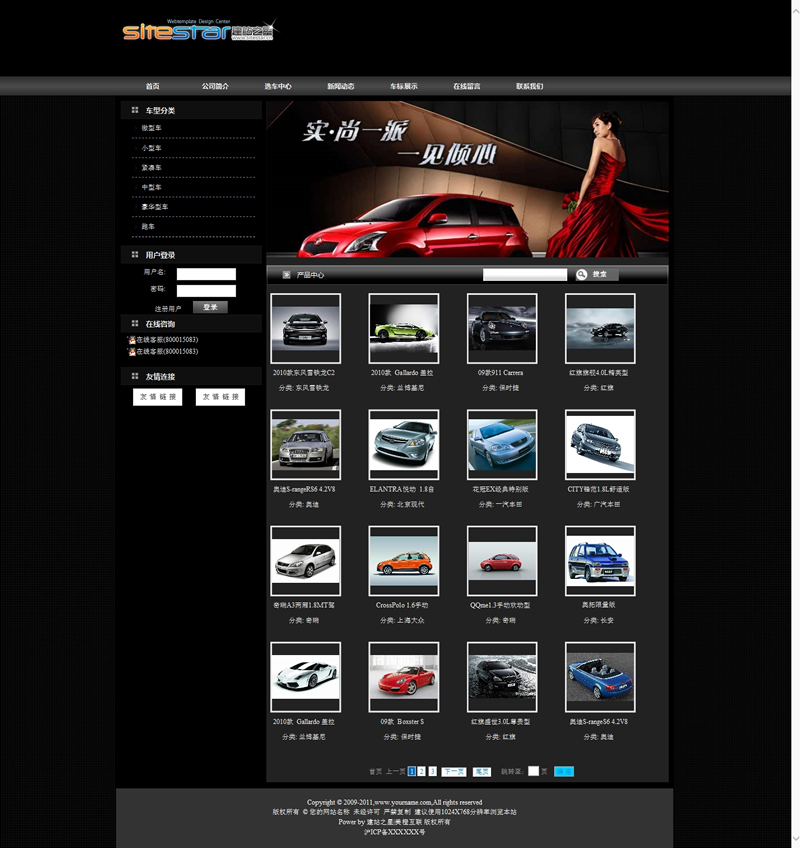
Task: Click the 注册用户 register link
Action: tap(168, 309)
